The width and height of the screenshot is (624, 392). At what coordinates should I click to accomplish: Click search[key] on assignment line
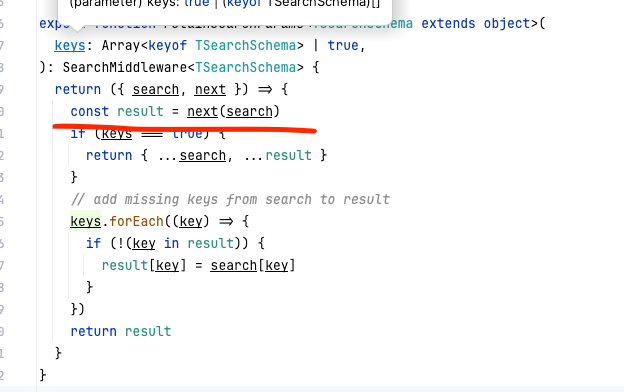tap(253, 265)
